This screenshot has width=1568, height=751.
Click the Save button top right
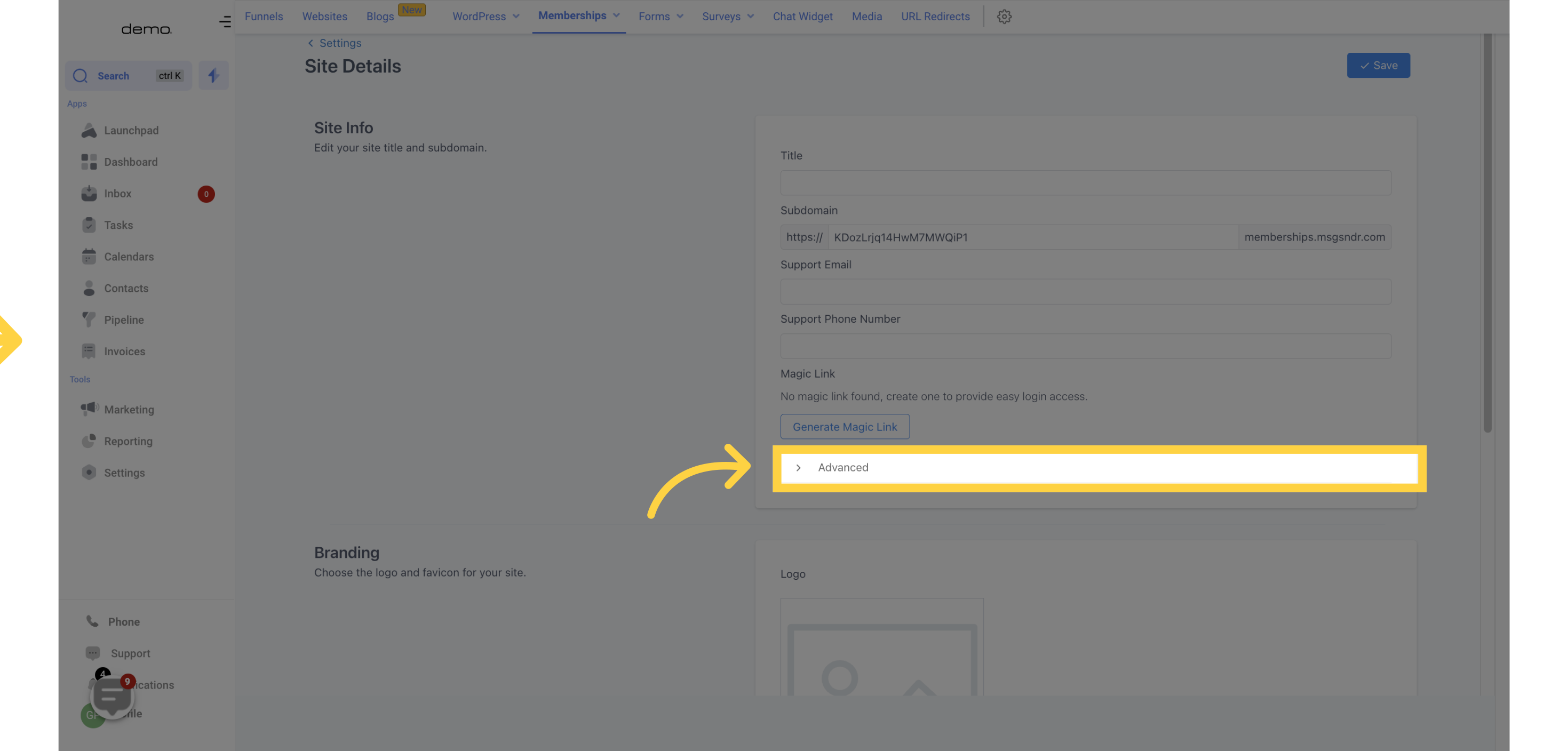click(x=1378, y=65)
